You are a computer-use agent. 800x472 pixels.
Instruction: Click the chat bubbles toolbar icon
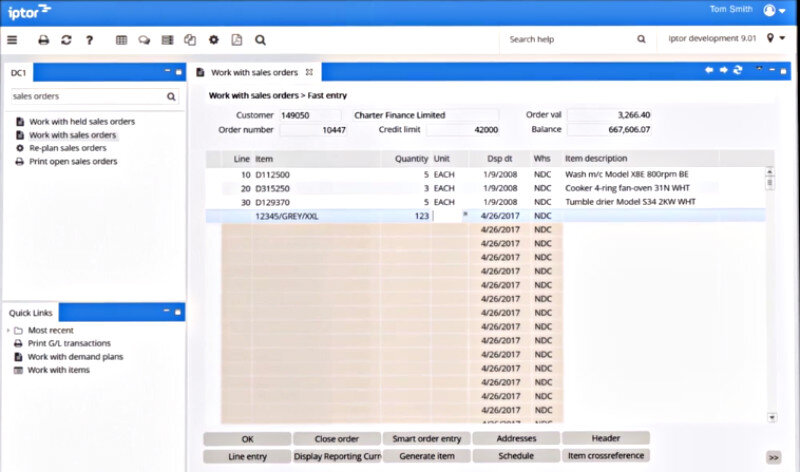click(x=144, y=40)
